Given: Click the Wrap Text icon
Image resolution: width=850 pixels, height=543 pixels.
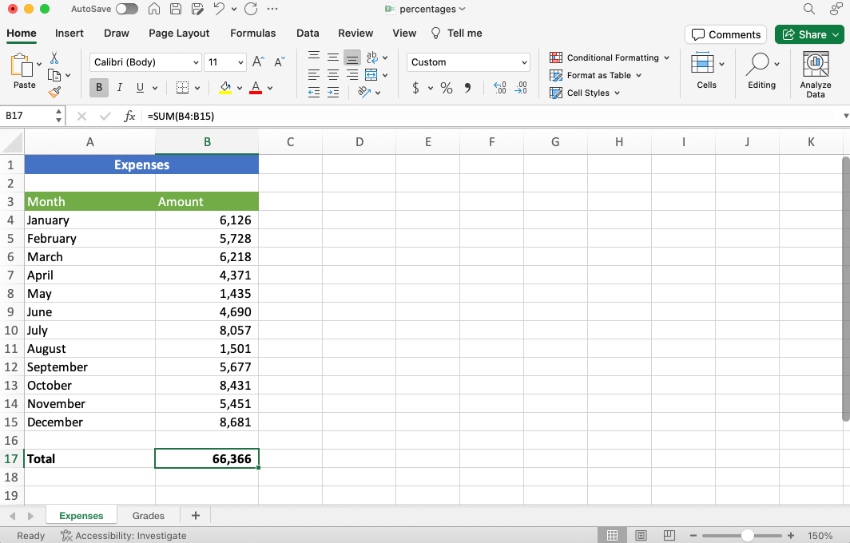Looking at the screenshot, I should click(372, 57).
